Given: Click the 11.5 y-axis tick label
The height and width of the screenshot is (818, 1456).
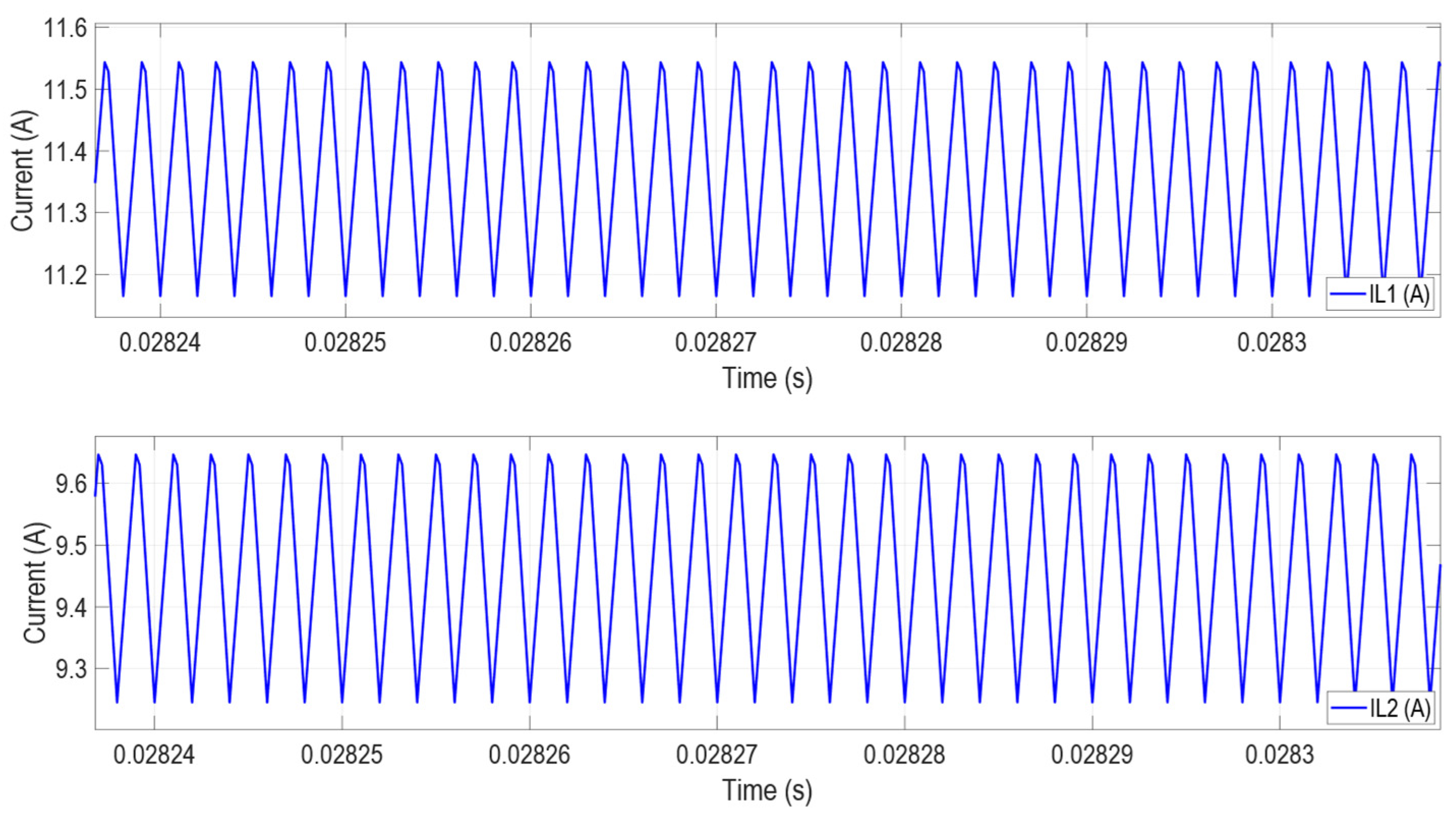Looking at the screenshot, I should pyautogui.click(x=66, y=90).
